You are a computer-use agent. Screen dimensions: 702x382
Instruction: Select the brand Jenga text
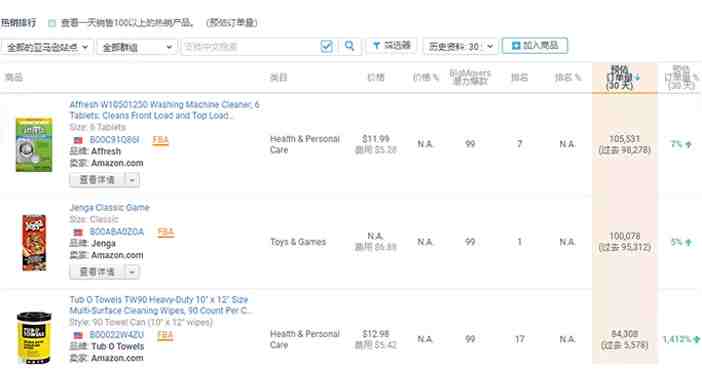103,244
